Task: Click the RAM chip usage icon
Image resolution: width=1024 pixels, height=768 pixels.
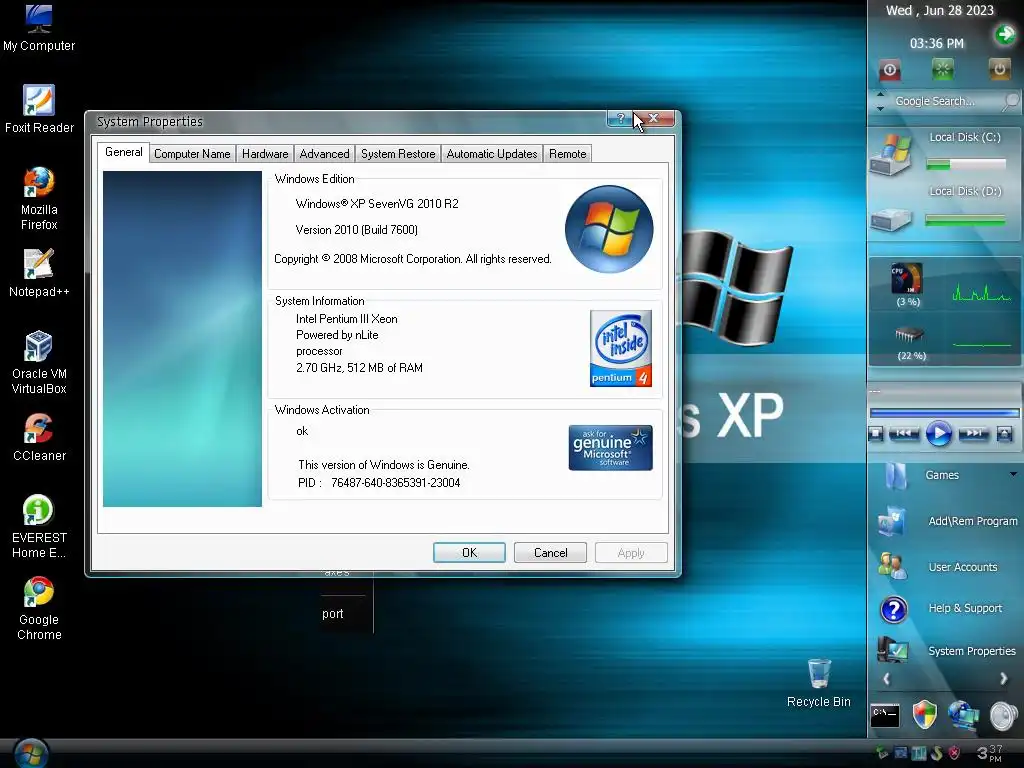Action: click(x=909, y=335)
